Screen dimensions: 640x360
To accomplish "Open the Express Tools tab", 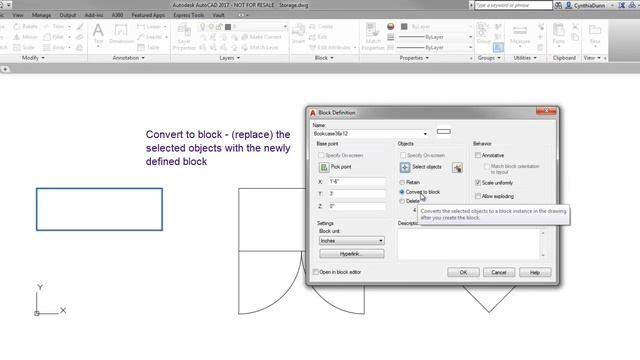I will point(188,15).
